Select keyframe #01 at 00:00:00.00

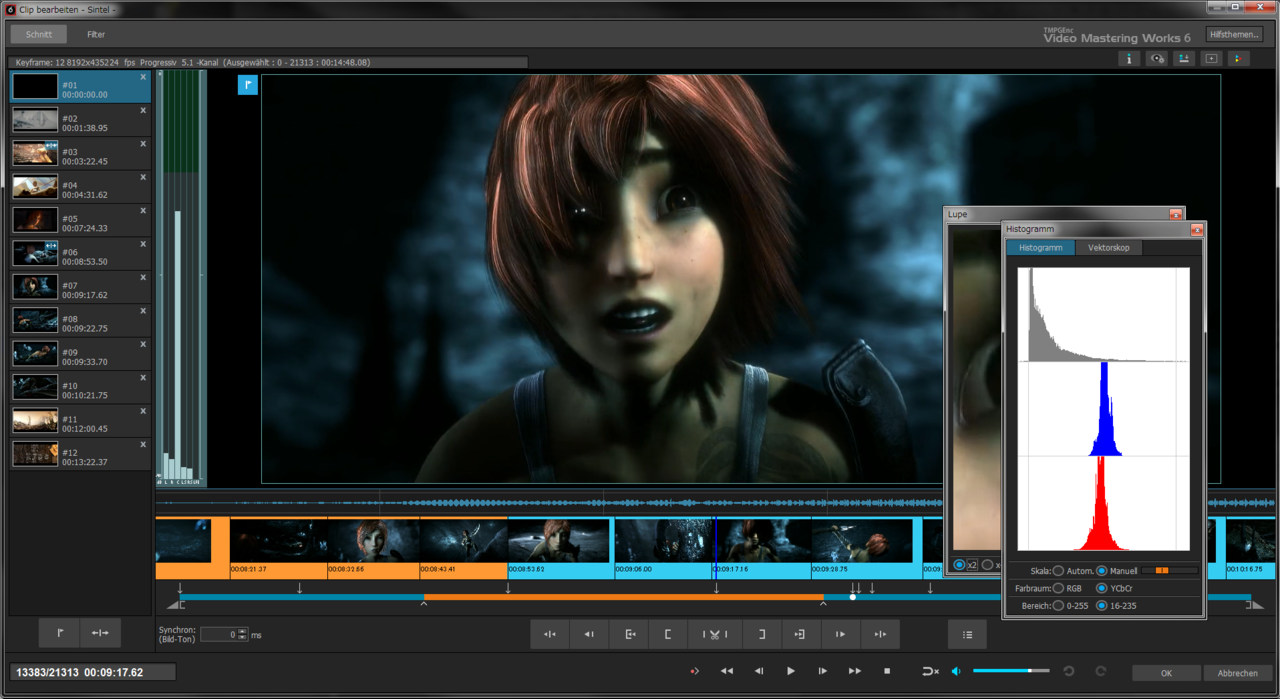coord(80,88)
